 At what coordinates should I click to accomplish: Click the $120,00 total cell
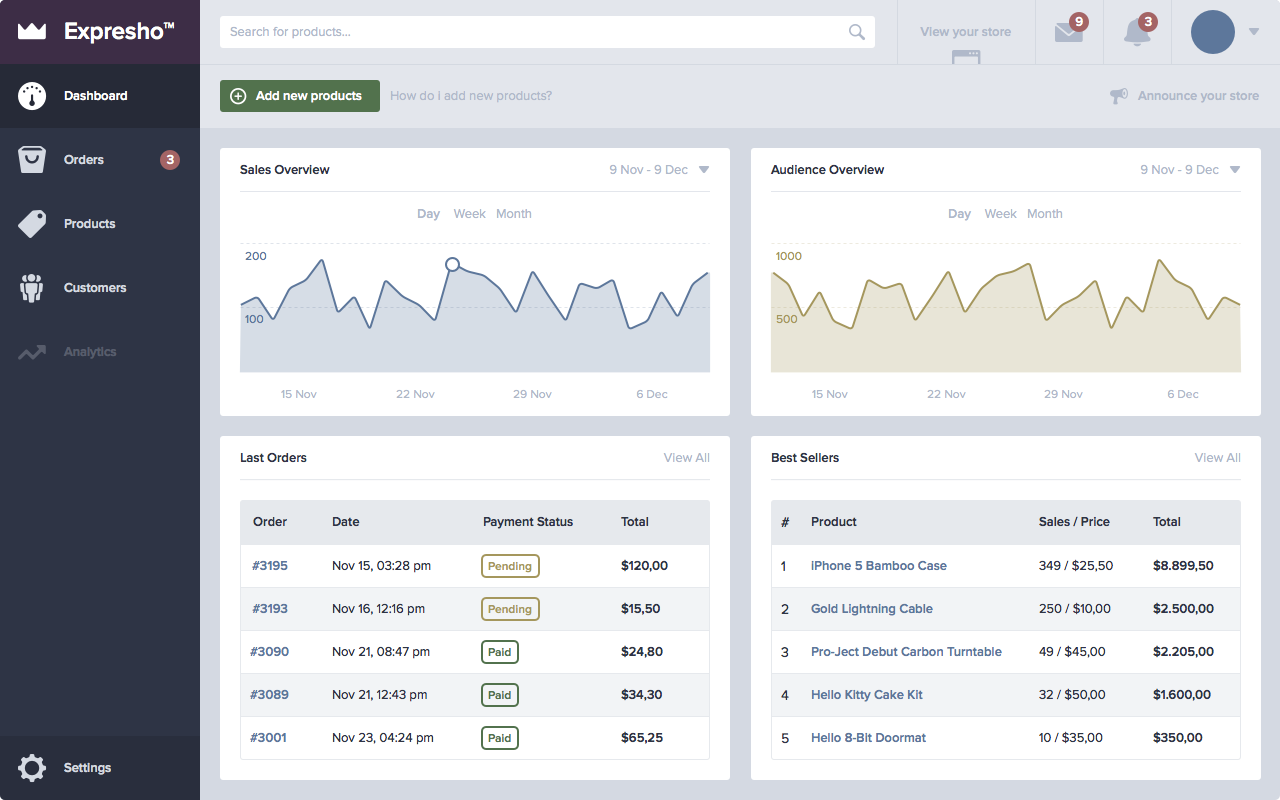pyautogui.click(x=644, y=566)
